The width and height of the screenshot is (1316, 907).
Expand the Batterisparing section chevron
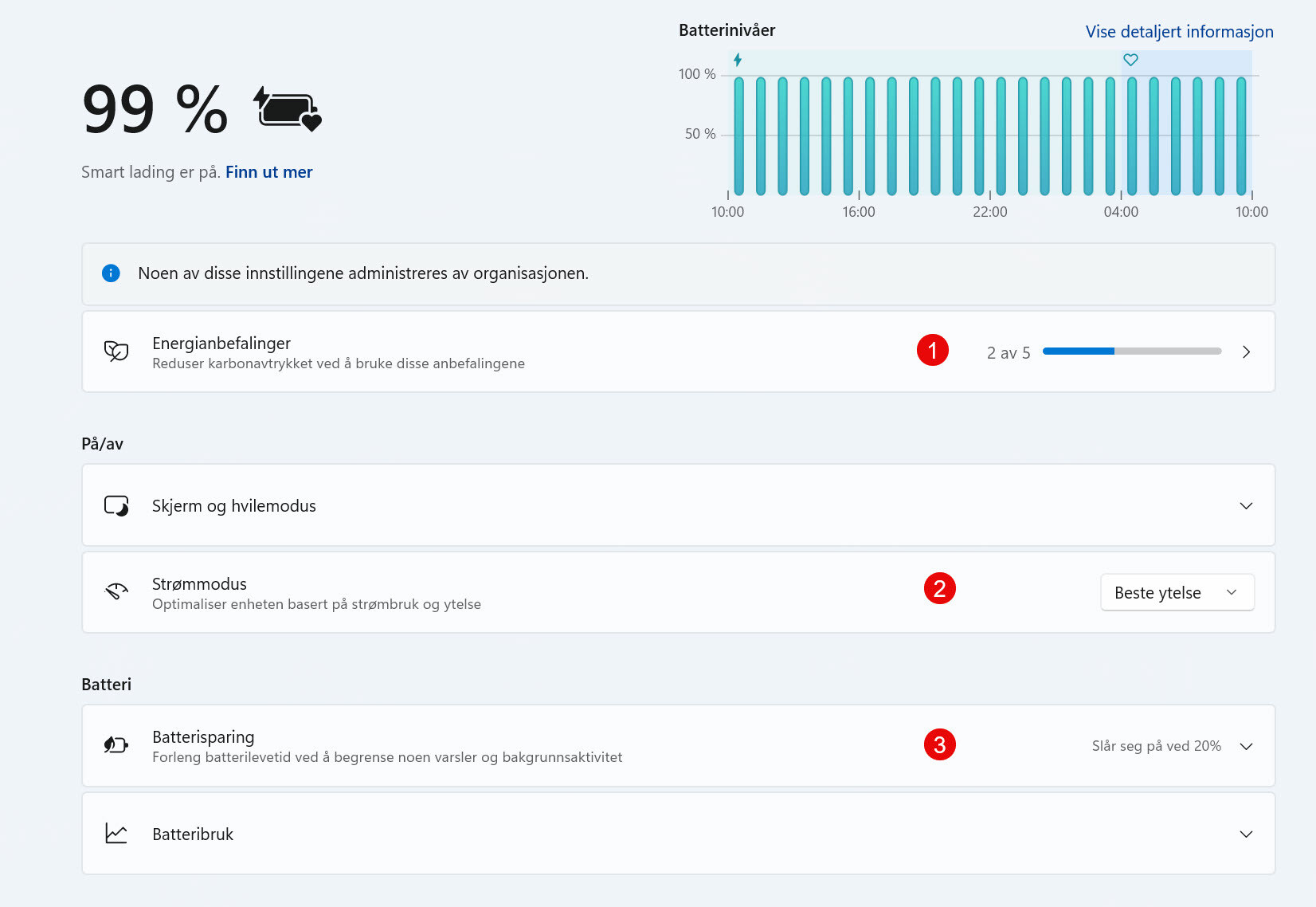point(1247,747)
